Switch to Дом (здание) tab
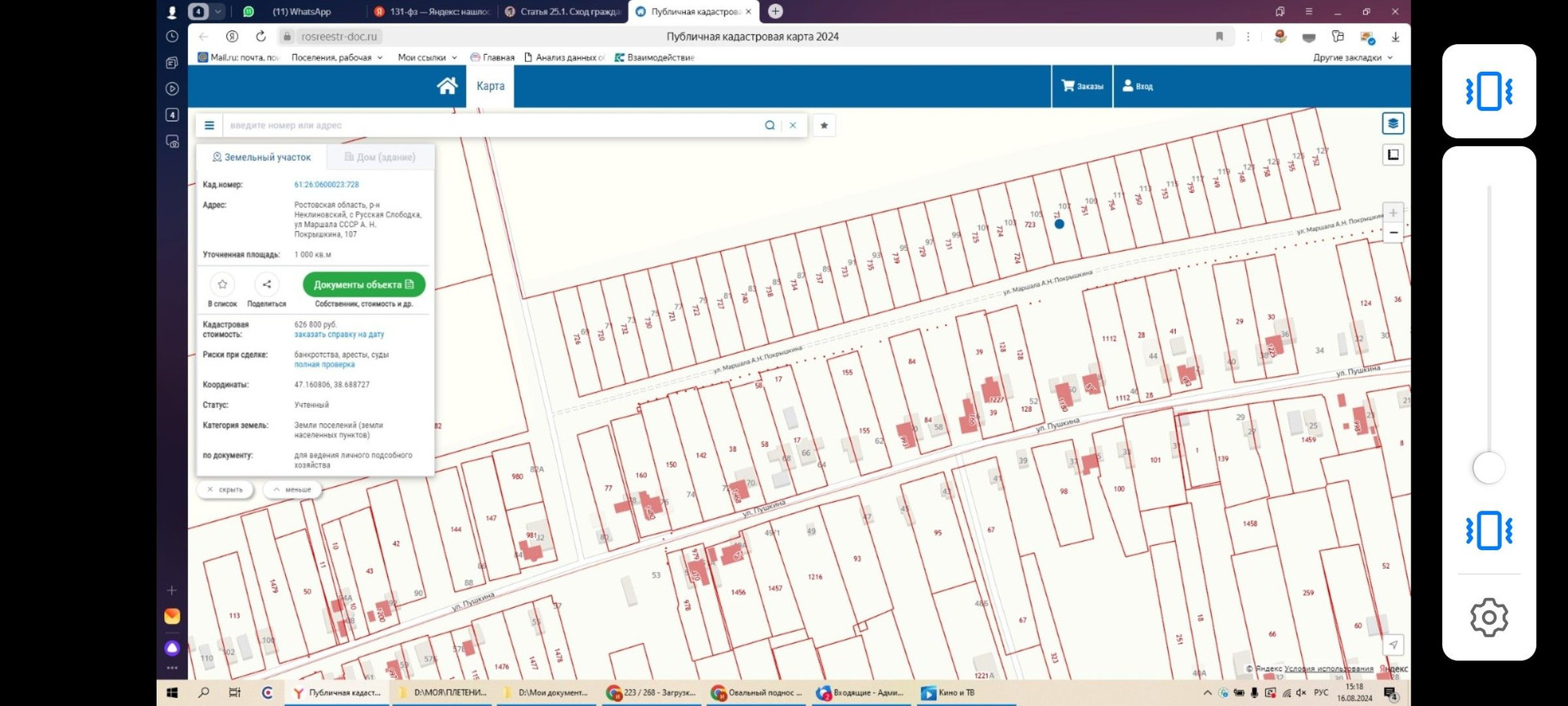Viewport: 1568px width, 706px height. pos(380,157)
